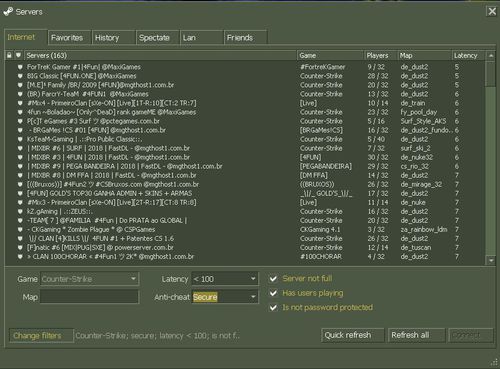
Task: Click the server list scrollbar thumb
Action: tap(491, 74)
